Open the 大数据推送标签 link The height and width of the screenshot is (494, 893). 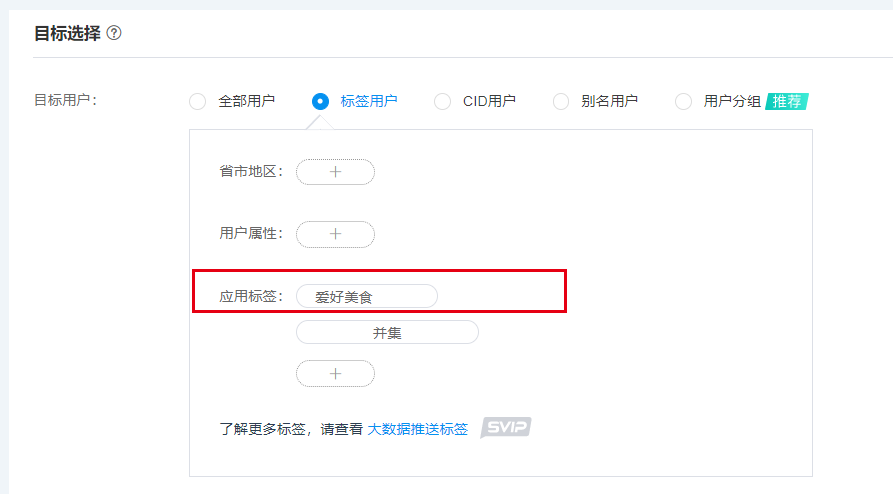click(x=417, y=429)
